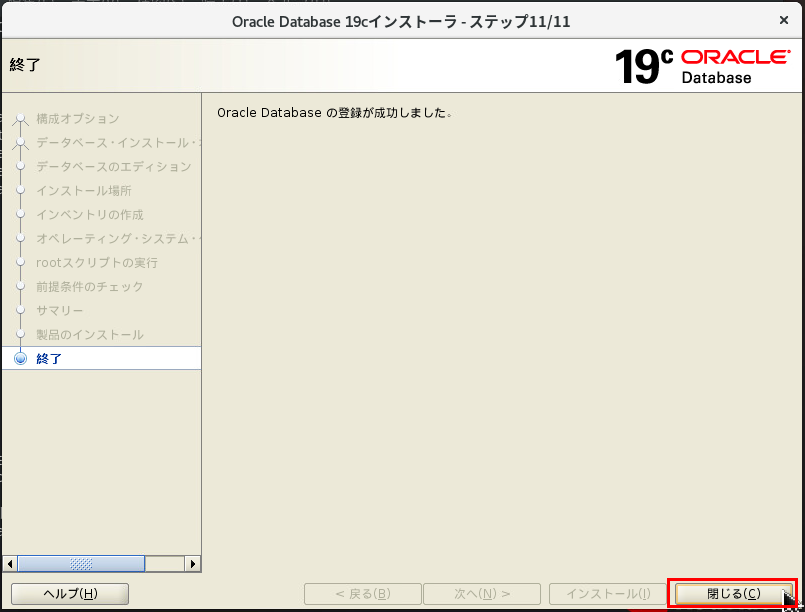
Task: Click the step marker icon beside 構成オプション
Action: click(x=21, y=119)
